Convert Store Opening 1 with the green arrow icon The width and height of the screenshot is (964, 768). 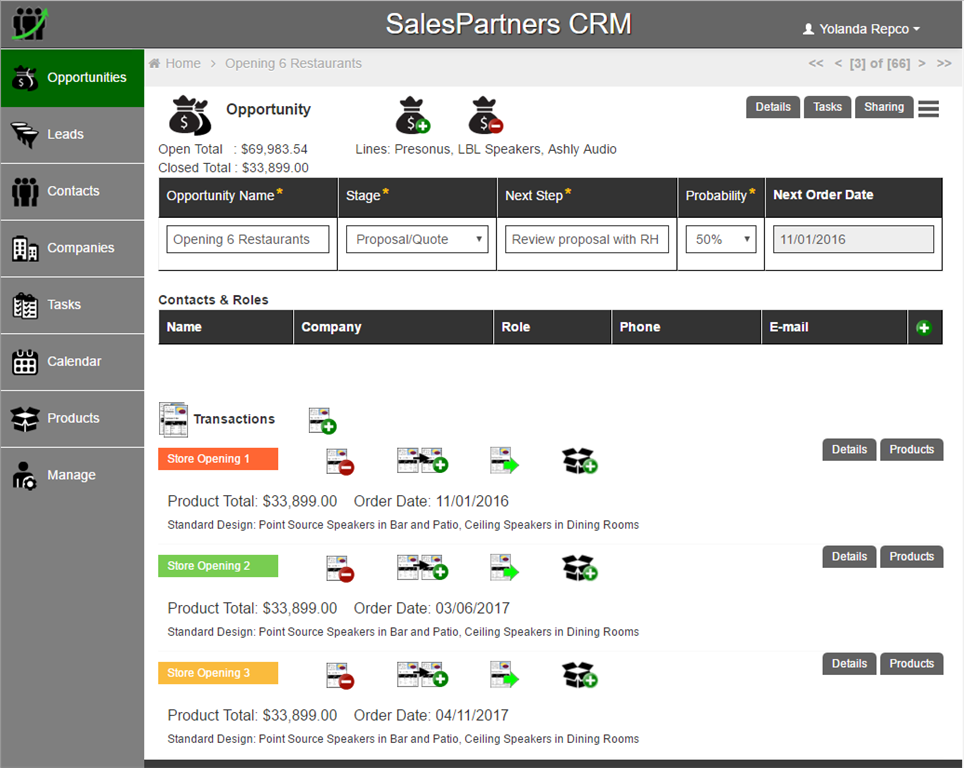point(504,460)
